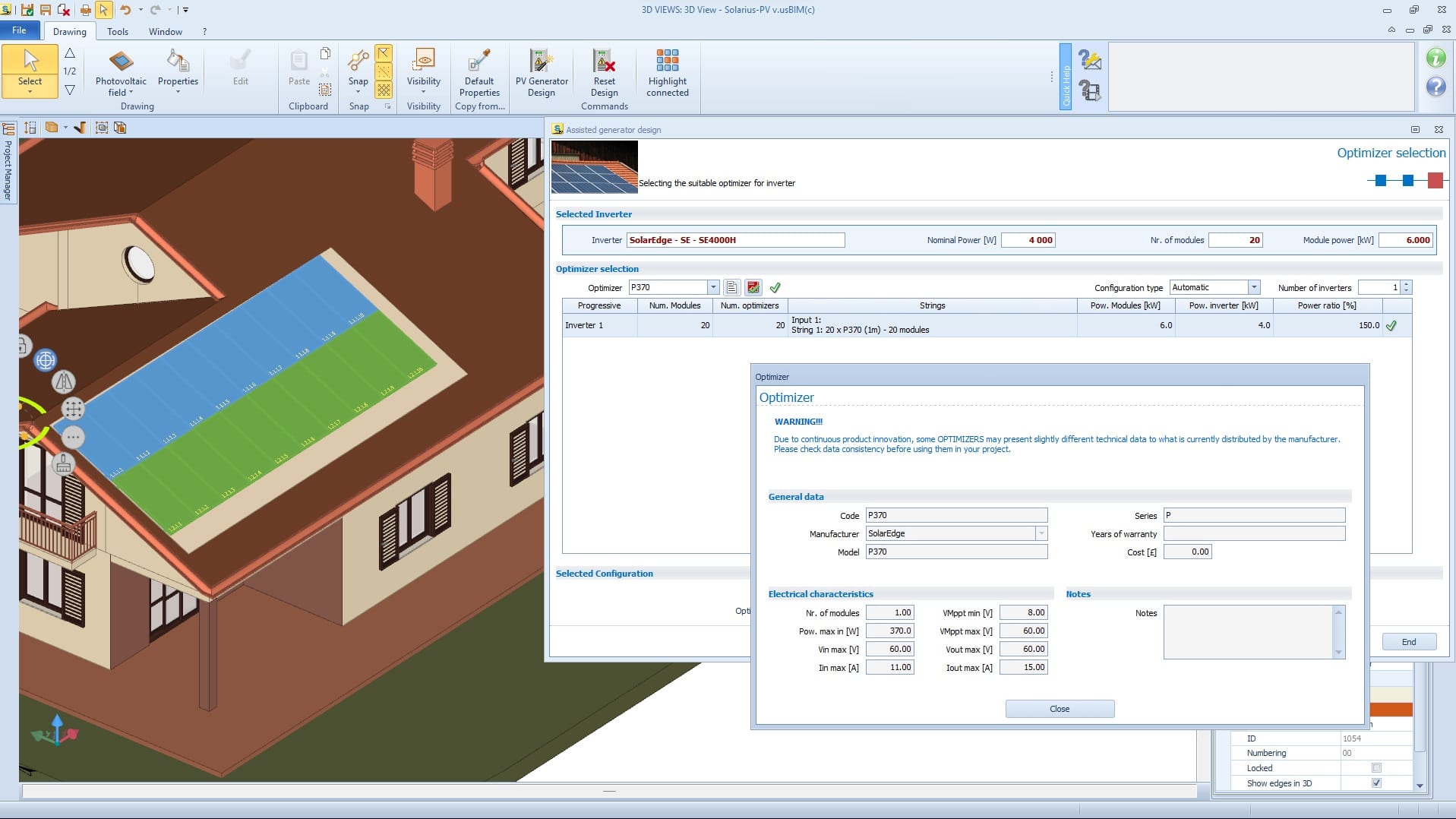
Task: Toggle the Project Manager tree view icon
Action: (9, 128)
